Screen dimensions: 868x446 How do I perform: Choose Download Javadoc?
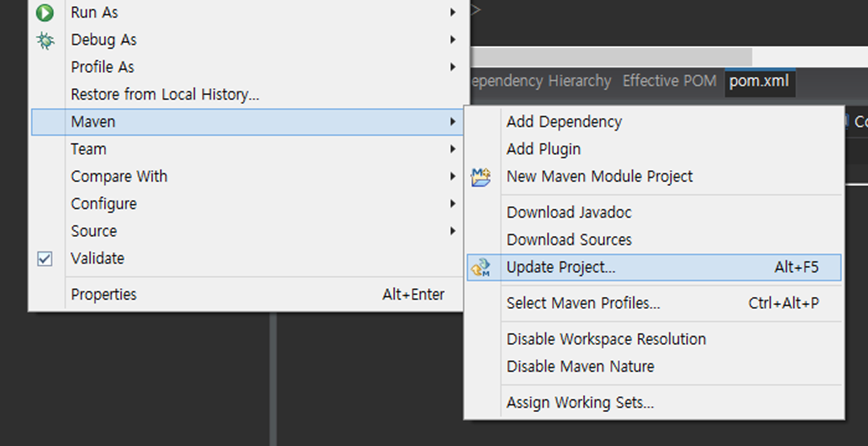(x=654, y=212)
